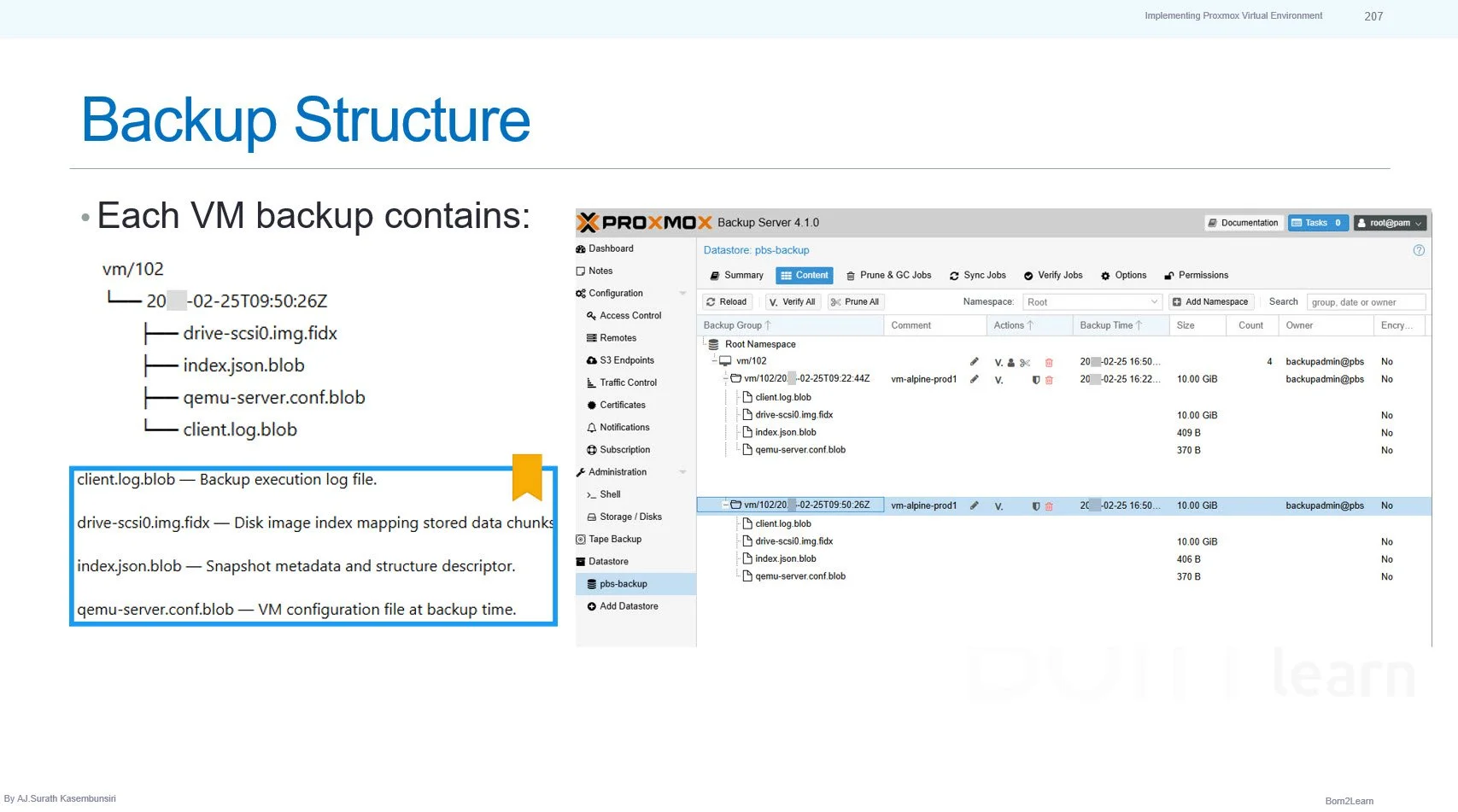Open the Documentation button
The width and height of the screenshot is (1458, 812).
(x=1244, y=223)
